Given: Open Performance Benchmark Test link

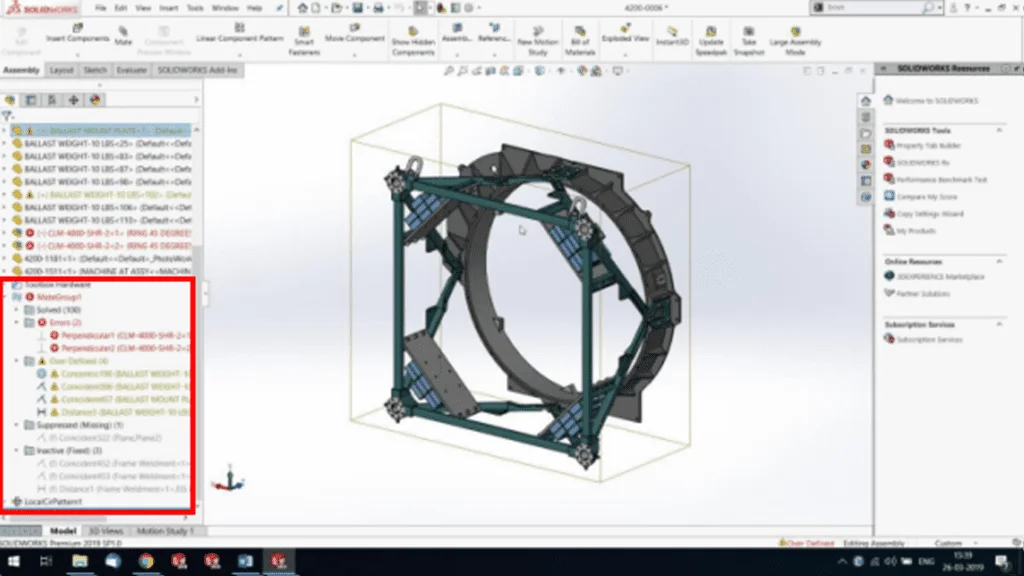Looking at the screenshot, I should [941, 180].
